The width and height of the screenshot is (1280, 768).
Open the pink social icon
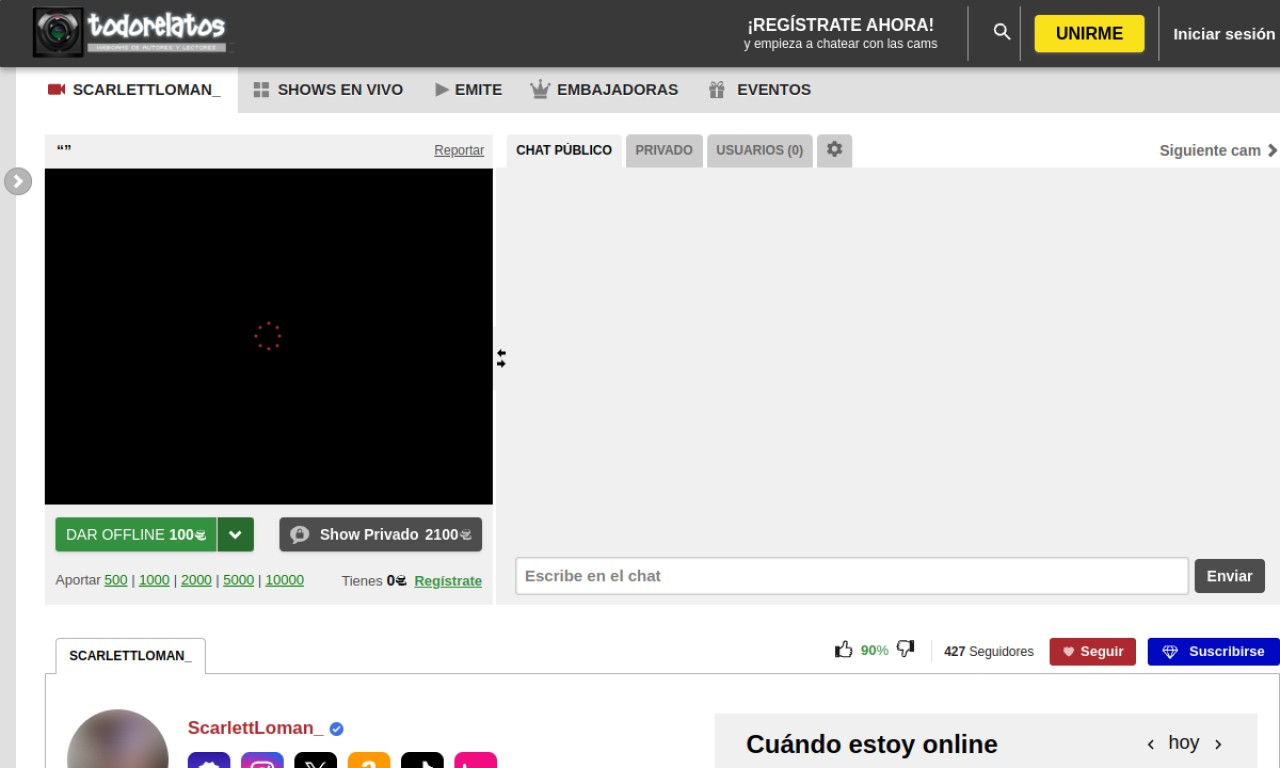tap(475, 761)
